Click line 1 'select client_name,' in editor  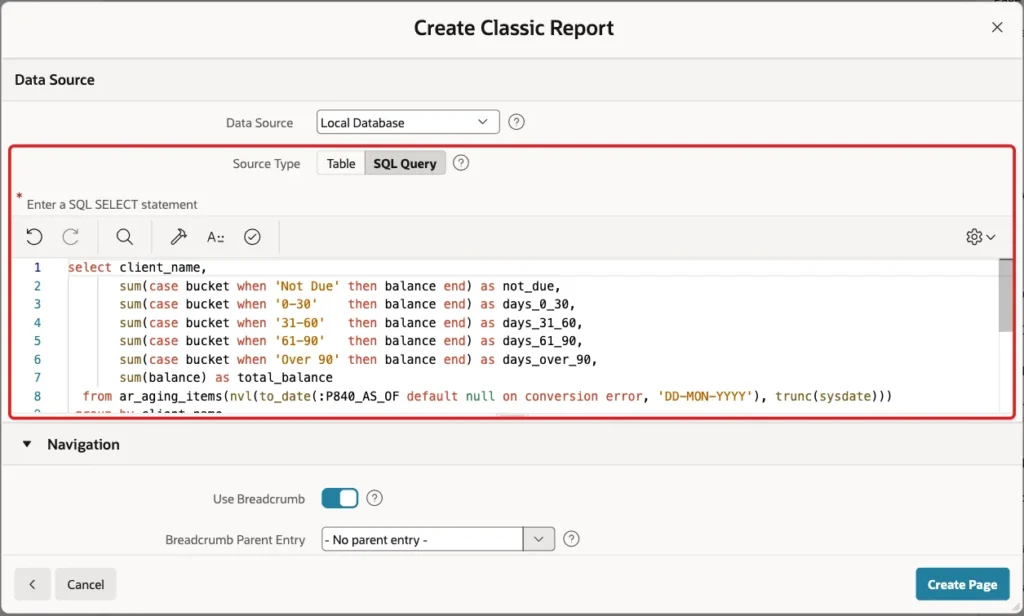137,267
